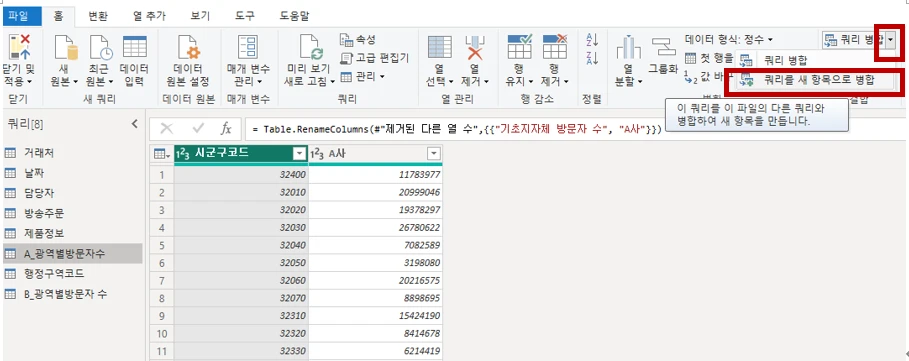Open the 데이터 형식: 정수 dropdown
Viewport: 909px width, 361px height.
(729, 39)
